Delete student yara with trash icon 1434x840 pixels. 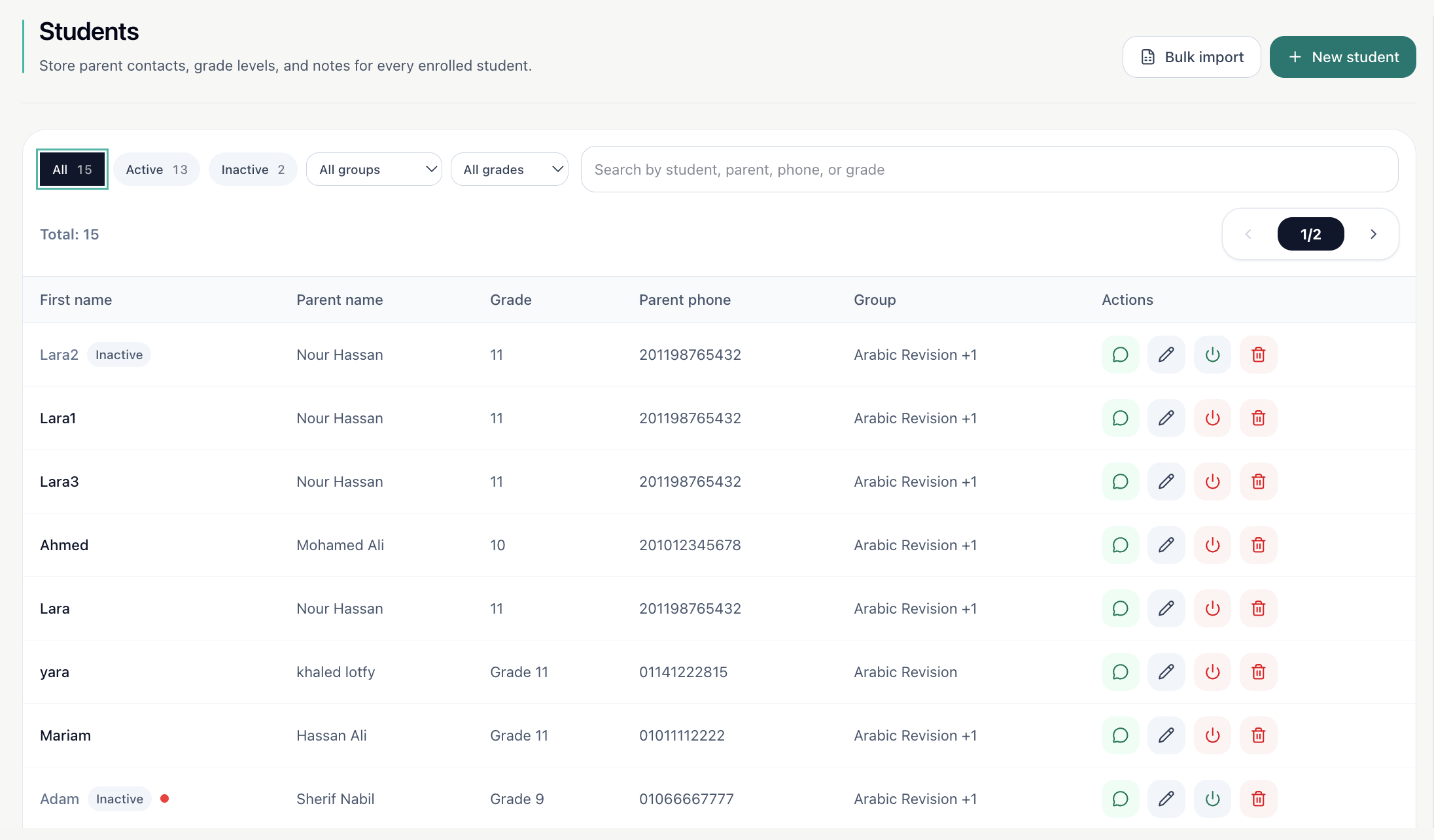coord(1258,672)
